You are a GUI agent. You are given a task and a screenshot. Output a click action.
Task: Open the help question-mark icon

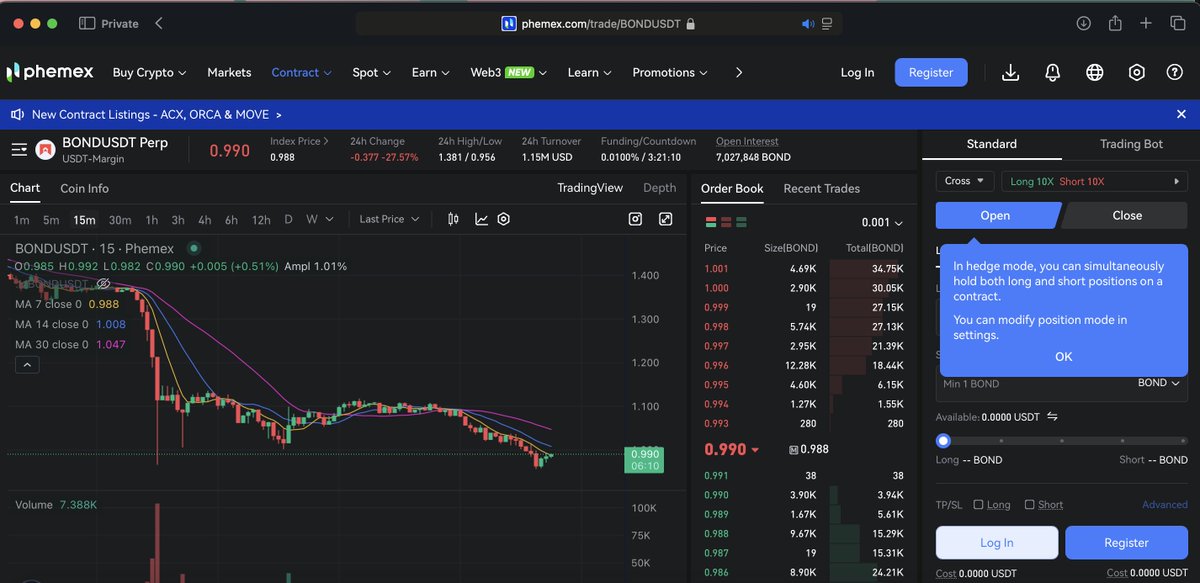pos(1175,73)
